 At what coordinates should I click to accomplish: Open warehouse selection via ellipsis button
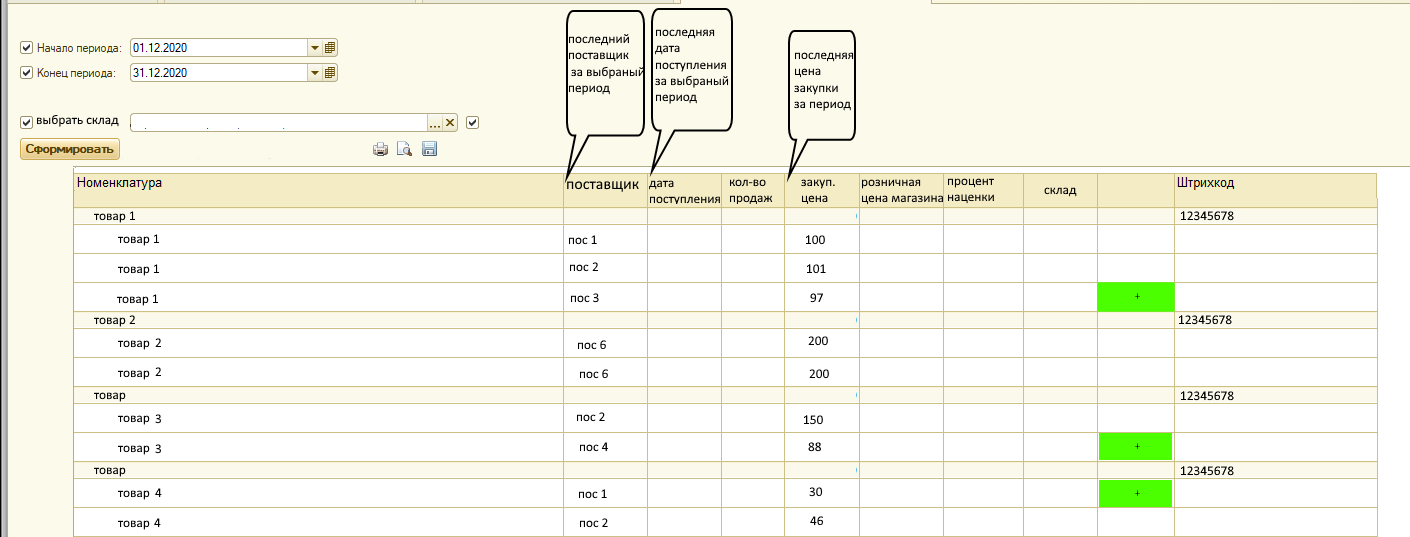(435, 123)
